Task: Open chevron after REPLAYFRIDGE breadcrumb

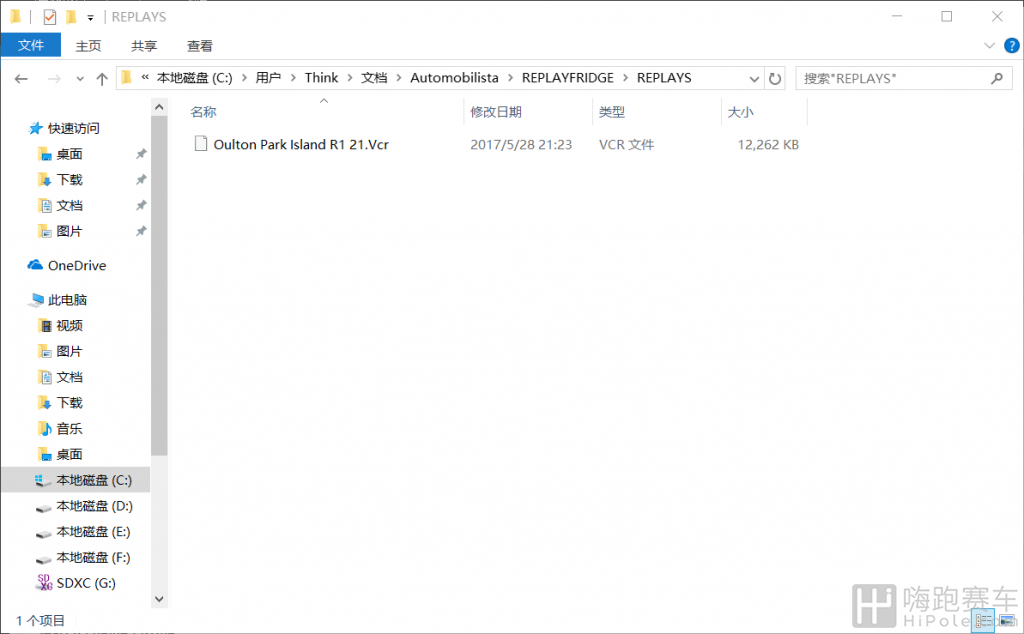Action: pos(625,78)
